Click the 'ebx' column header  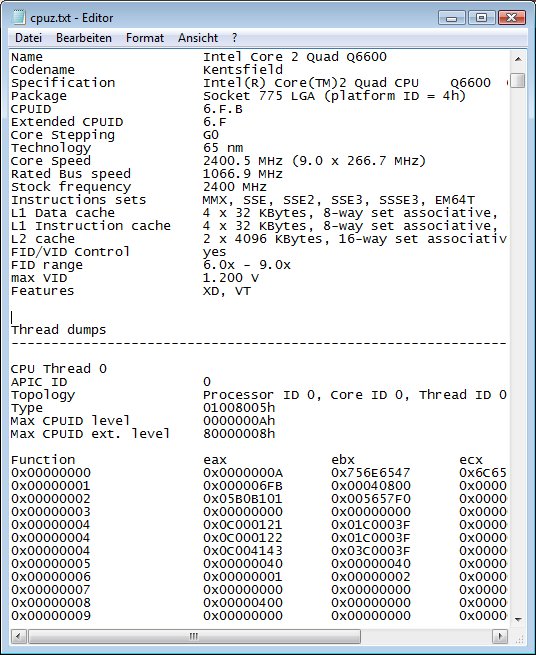point(343,460)
